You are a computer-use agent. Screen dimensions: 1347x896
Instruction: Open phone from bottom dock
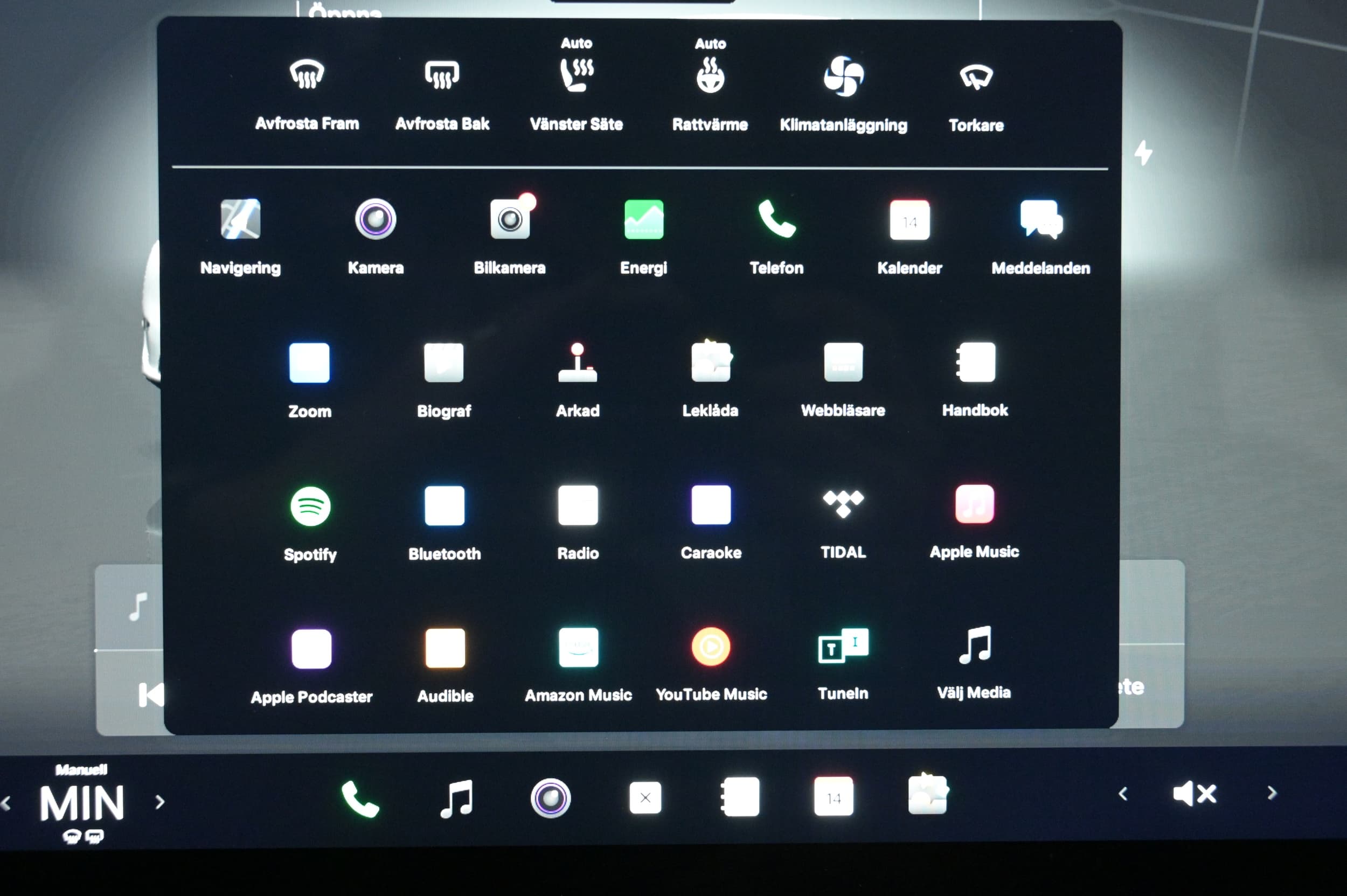[359, 798]
